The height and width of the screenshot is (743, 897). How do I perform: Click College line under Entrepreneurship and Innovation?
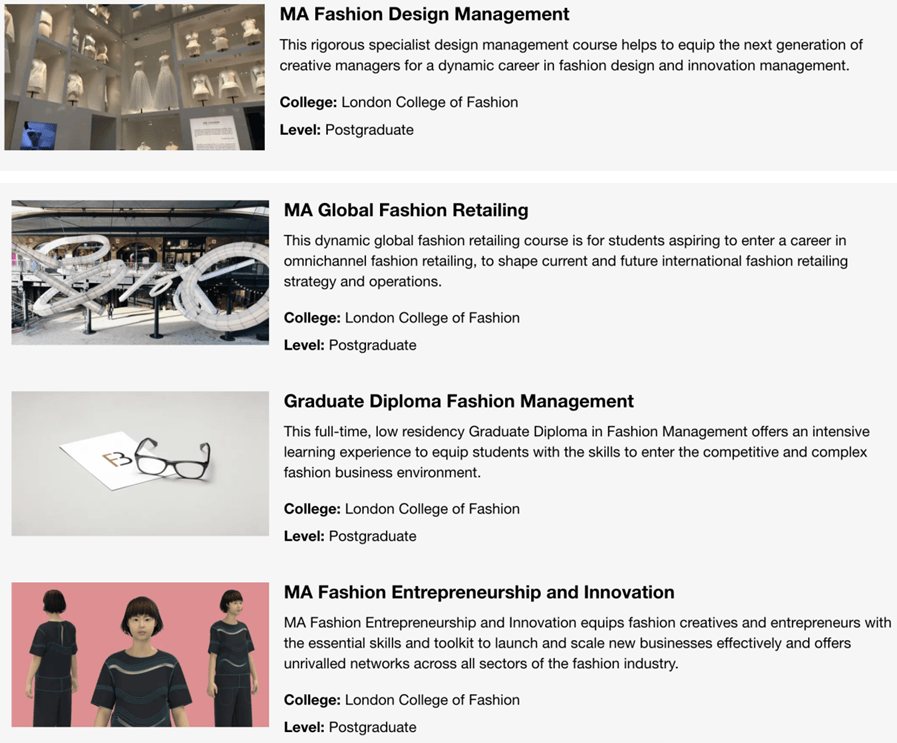click(x=402, y=700)
